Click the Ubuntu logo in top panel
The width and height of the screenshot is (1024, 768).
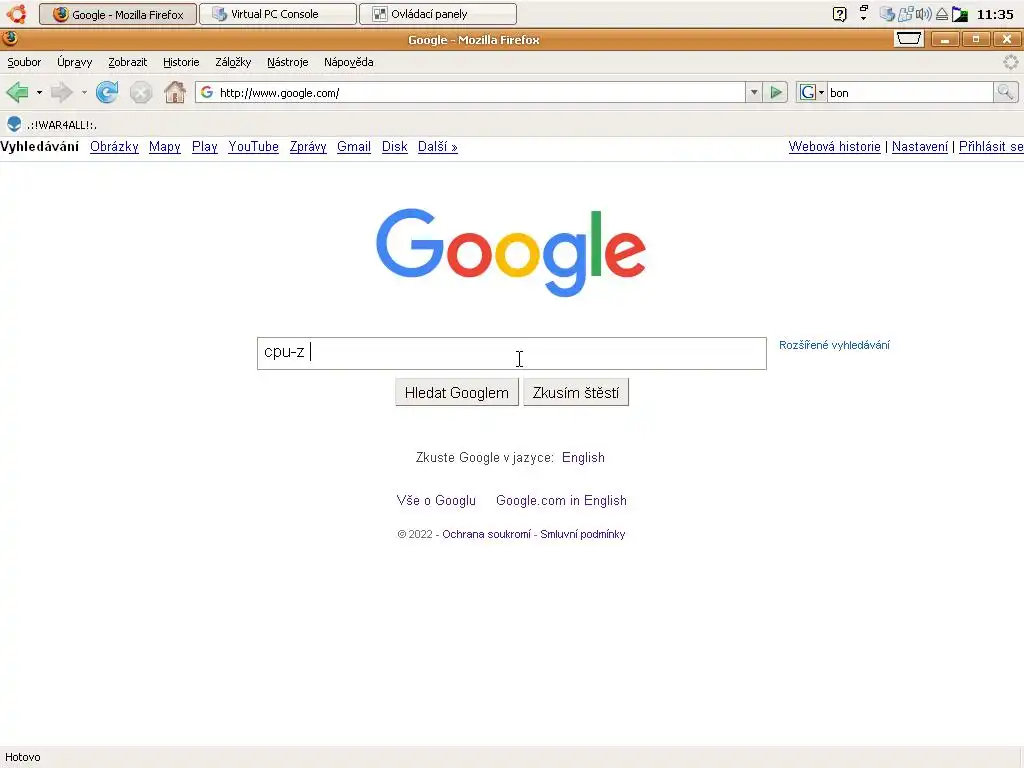(x=16, y=13)
